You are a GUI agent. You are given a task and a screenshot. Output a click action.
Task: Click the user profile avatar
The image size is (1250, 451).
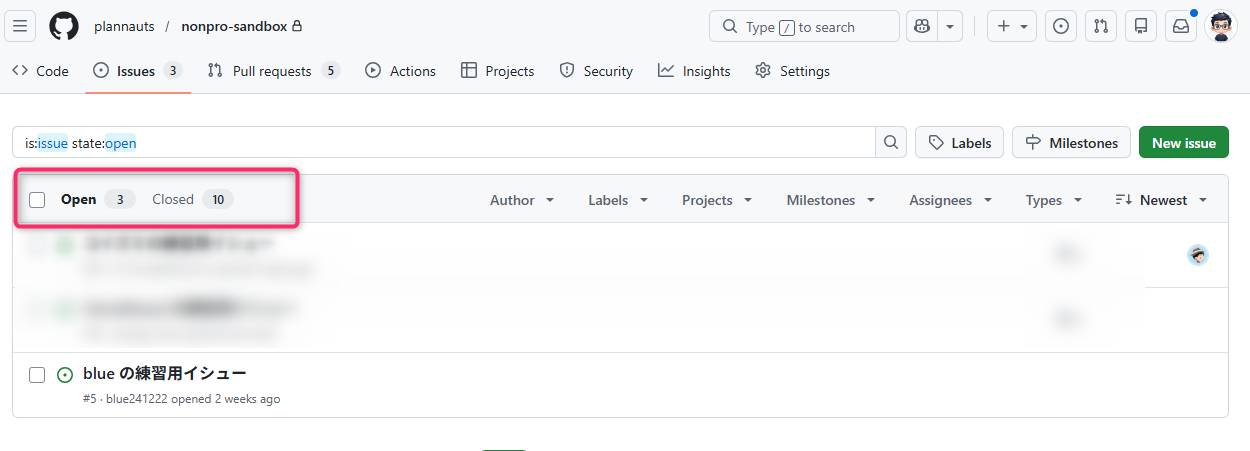point(1222,26)
